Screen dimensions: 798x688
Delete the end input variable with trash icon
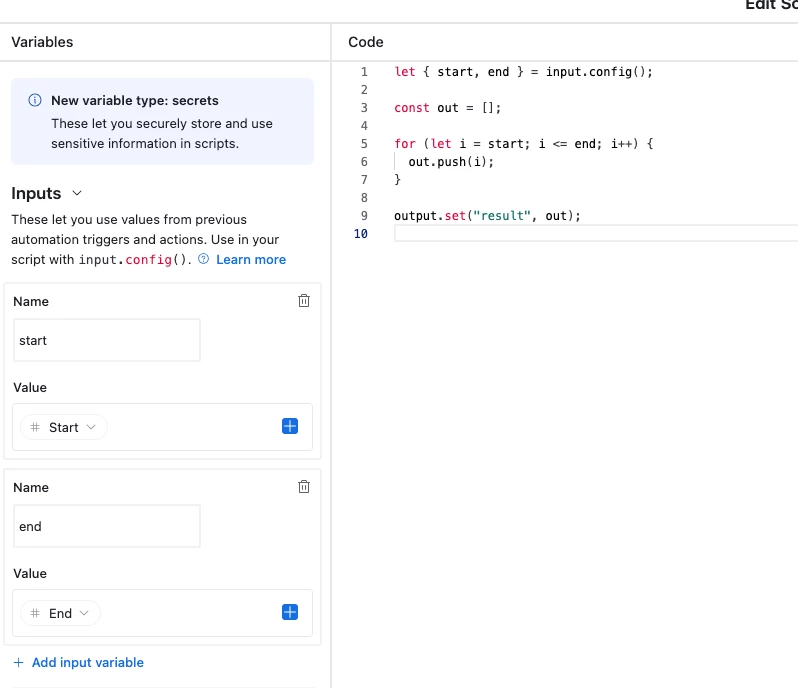tap(304, 487)
